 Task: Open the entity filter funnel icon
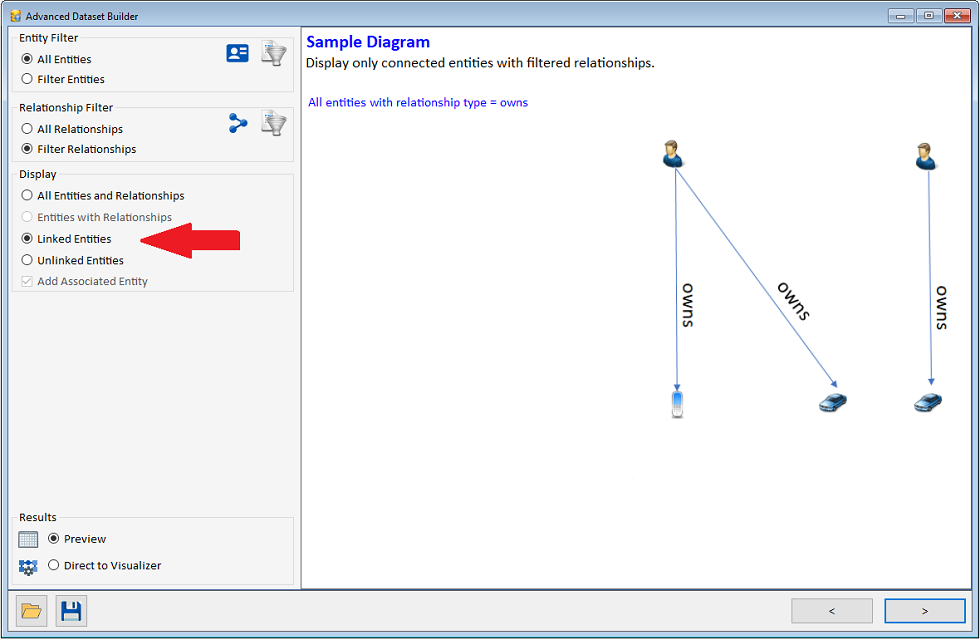click(x=273, y=53)
